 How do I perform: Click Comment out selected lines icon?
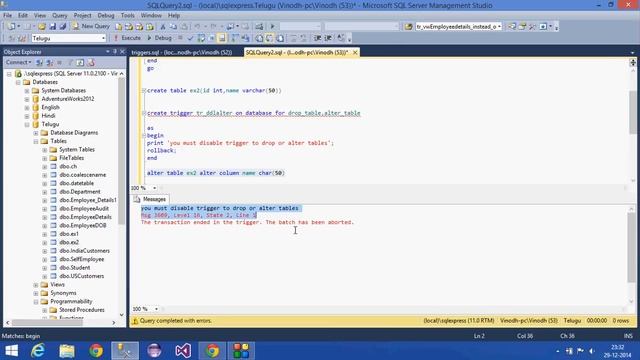293,38
